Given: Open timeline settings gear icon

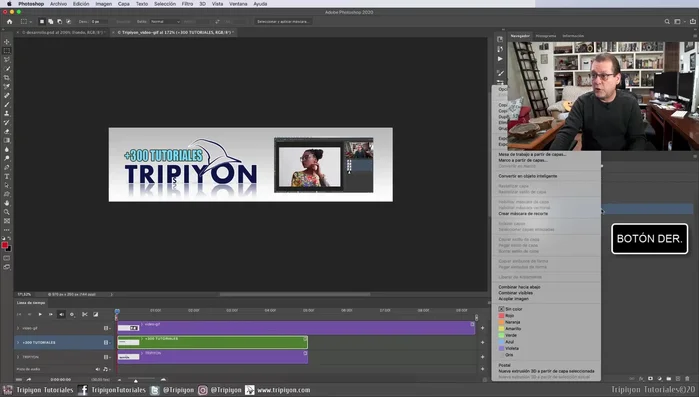Looking at the screenshot, I should pyautogui.click(x=72, y=315).
